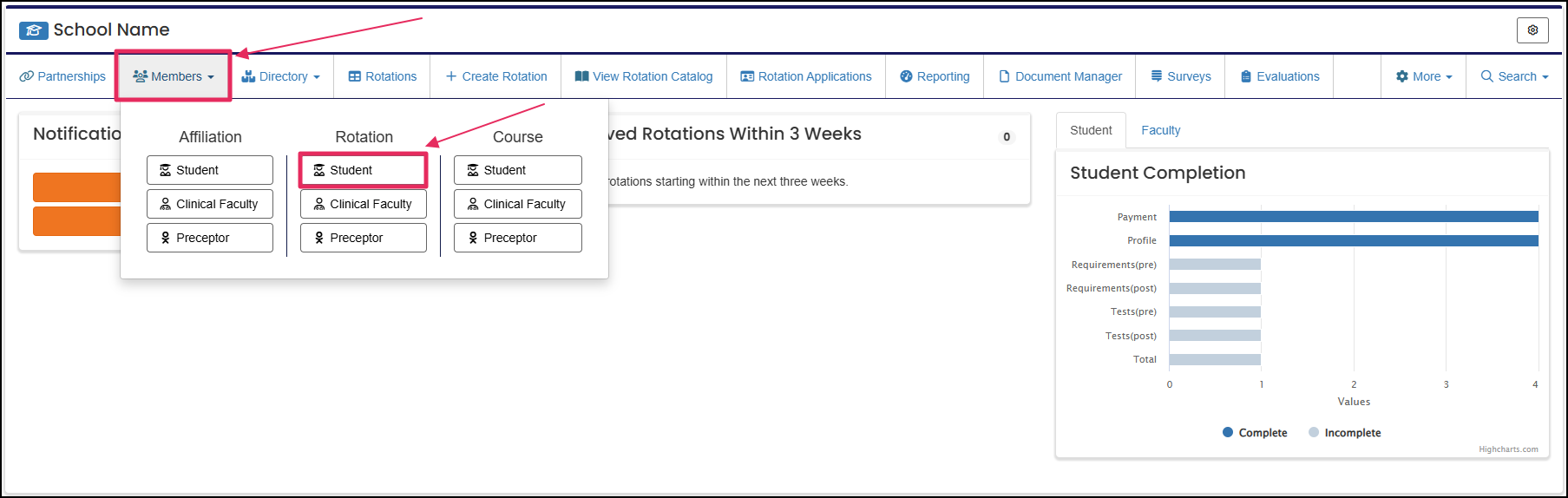Click the Tests(post) incomplete bar
The height and width of the screenshot is (498, 1568).
point(1215,336)
